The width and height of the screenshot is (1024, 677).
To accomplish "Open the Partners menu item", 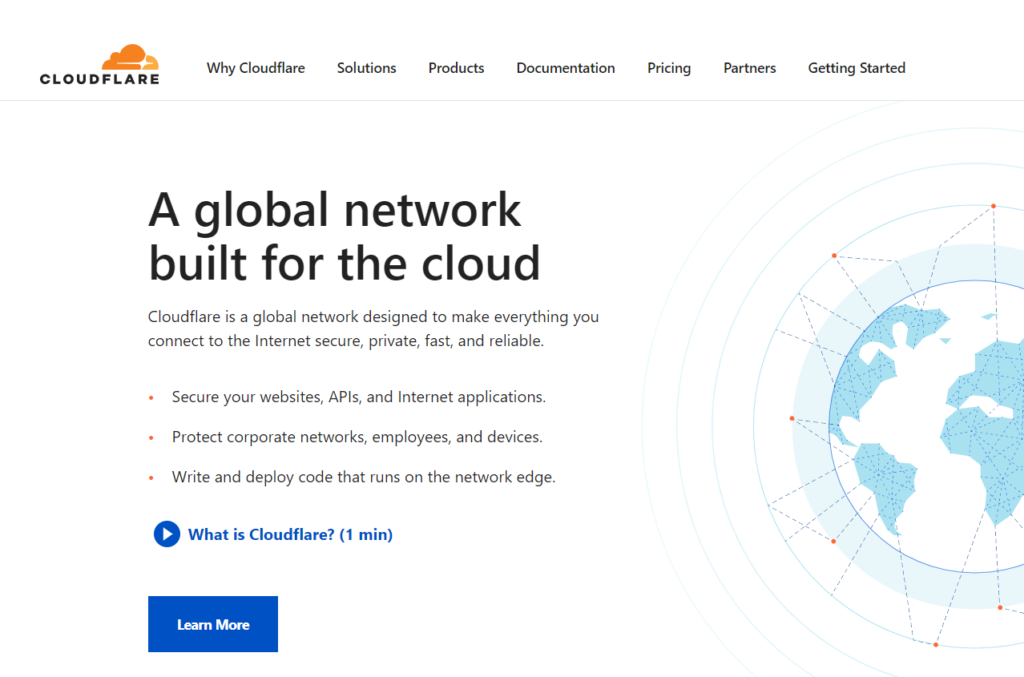I will pos(749,68).
